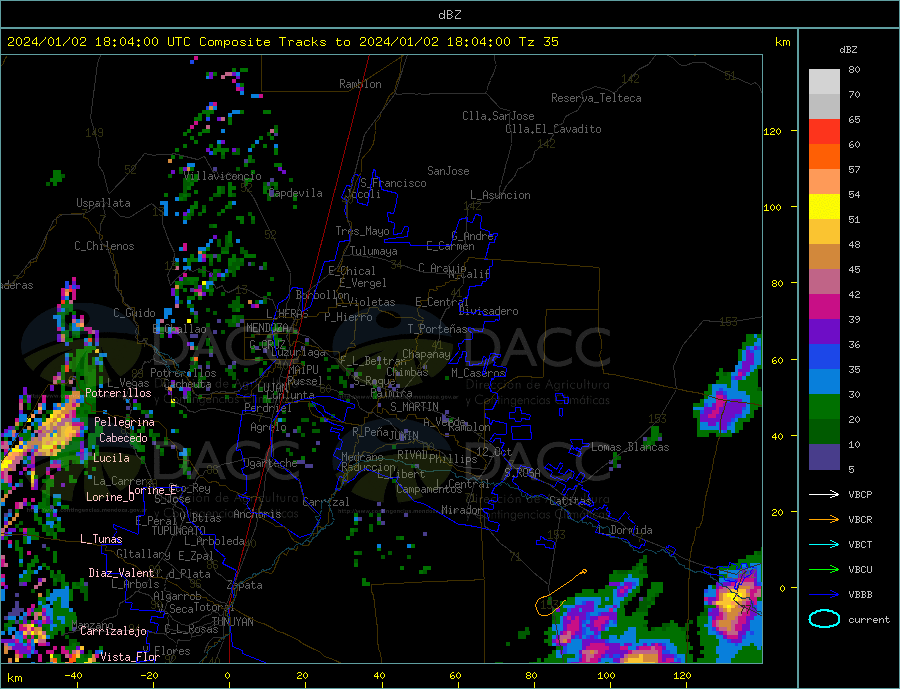900x689 pixels.
Task: Select the red swatch between 65 and 60
Action: tap(824, 131)
